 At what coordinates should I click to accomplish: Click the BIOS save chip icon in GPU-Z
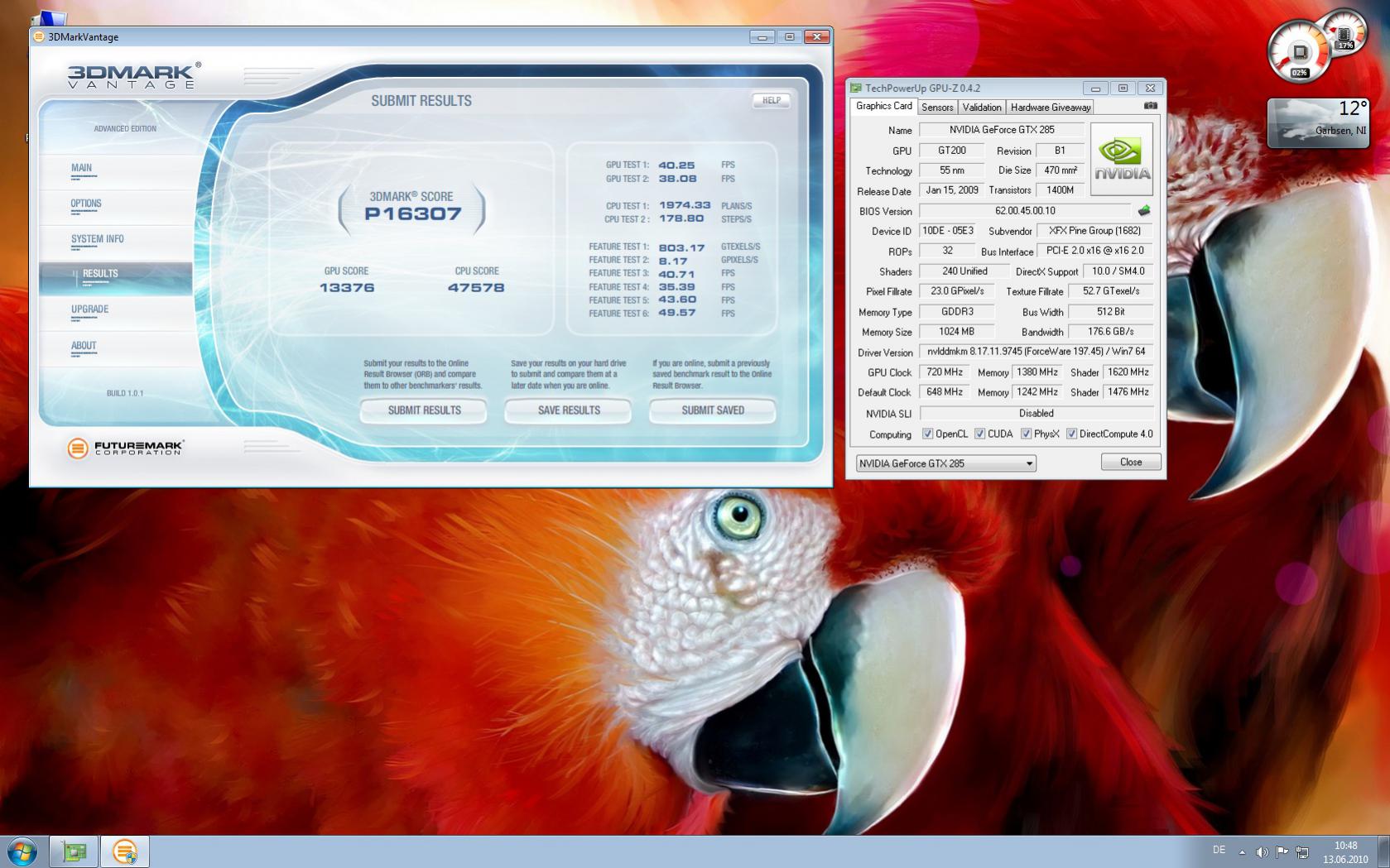pos(1144,211)
